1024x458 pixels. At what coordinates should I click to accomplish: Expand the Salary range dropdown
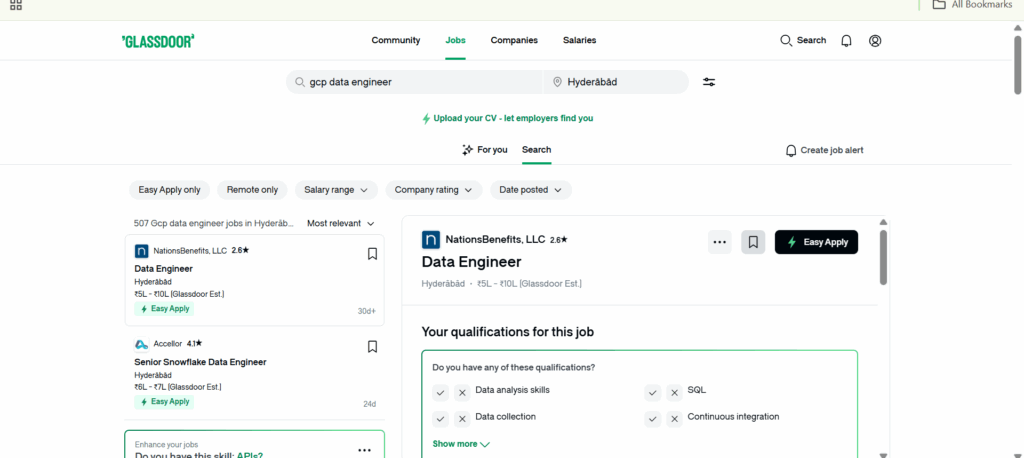click(x=335, y=190)
